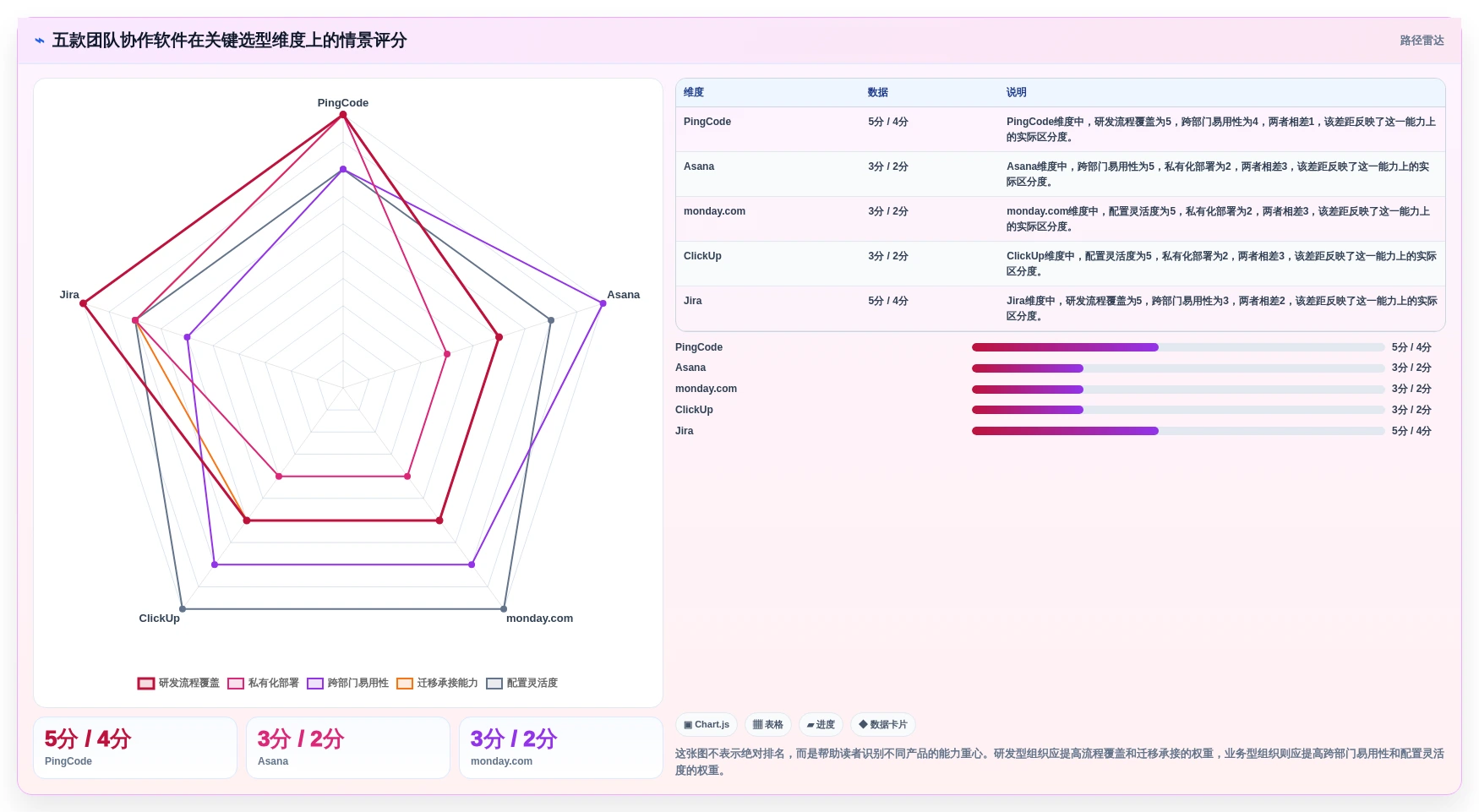This screenshot has width=1479, height=812.
Task: Click the ClickUp axis label on radar
Action: coord(160,619)
